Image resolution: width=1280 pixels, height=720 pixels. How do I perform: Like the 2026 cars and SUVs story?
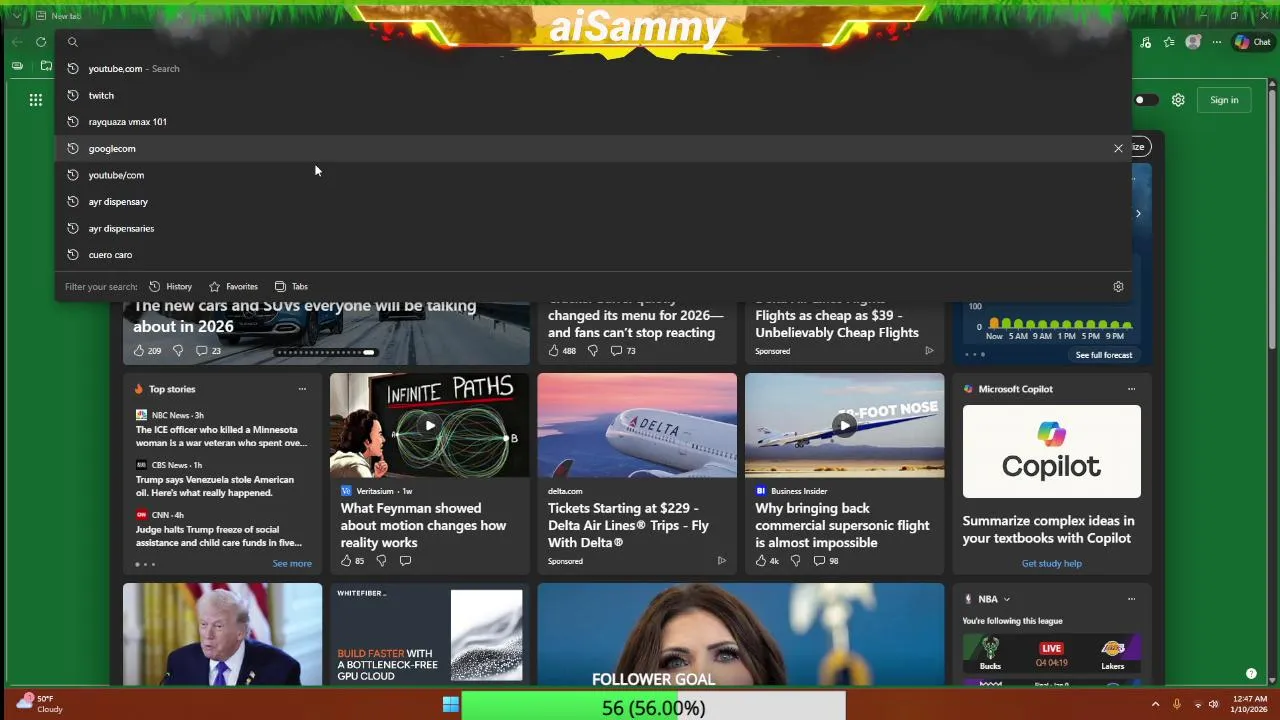click(x=147, y=351)
